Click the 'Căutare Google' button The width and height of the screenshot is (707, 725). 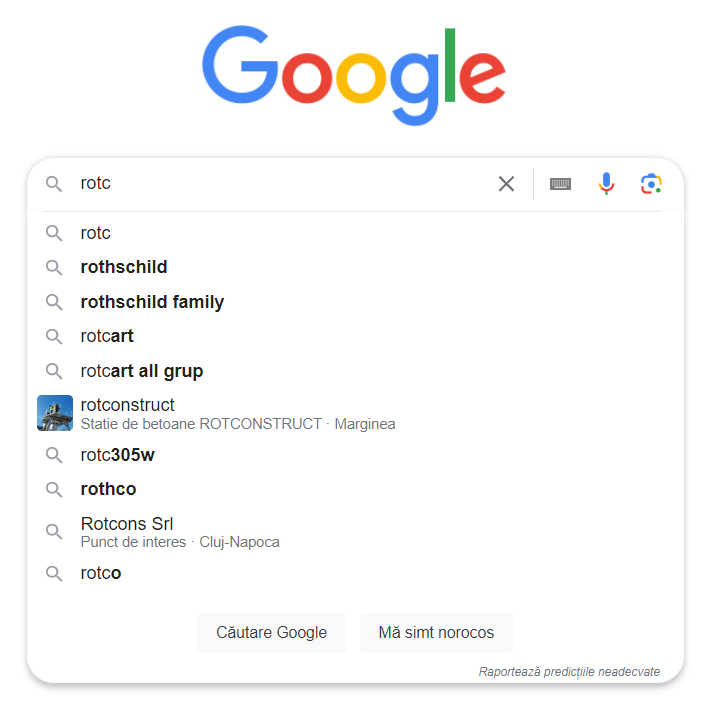coord(271,633)
